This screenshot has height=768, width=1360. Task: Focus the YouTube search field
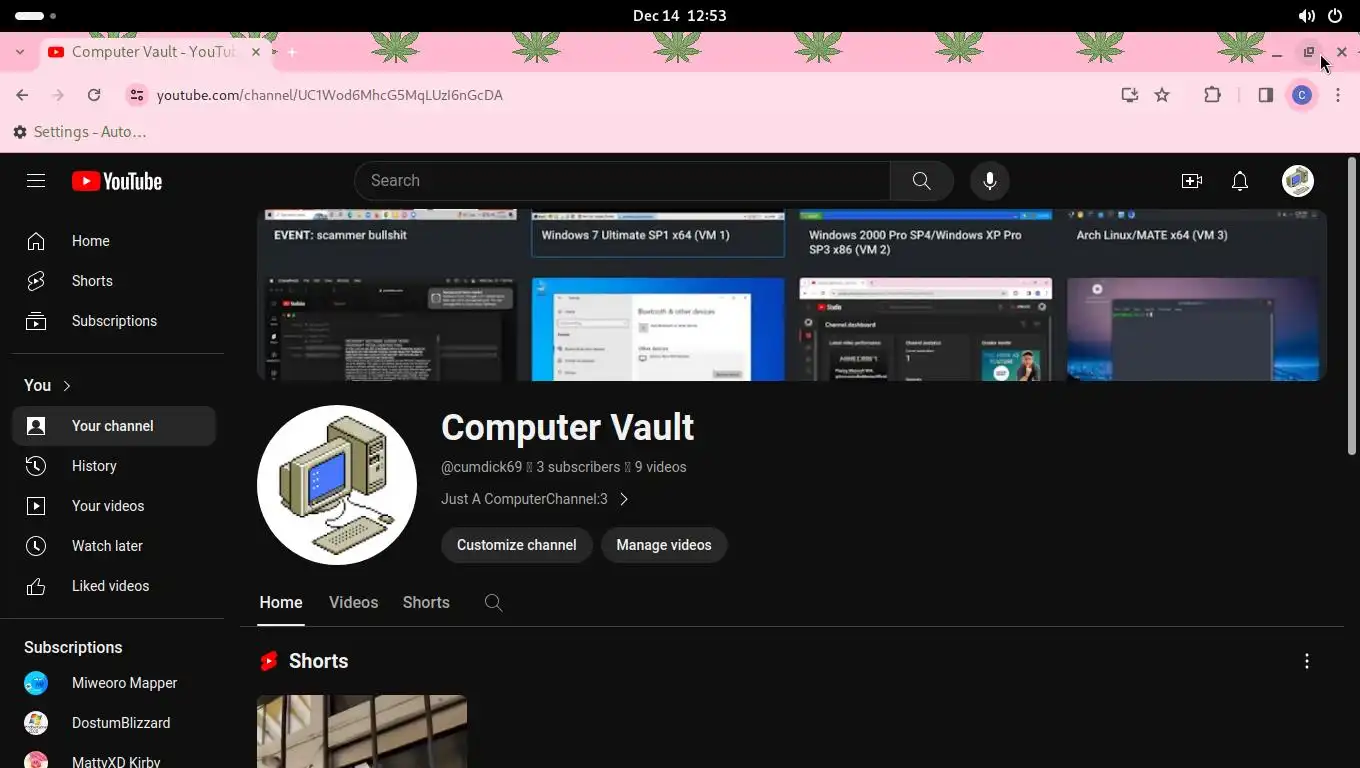point(622,181)
